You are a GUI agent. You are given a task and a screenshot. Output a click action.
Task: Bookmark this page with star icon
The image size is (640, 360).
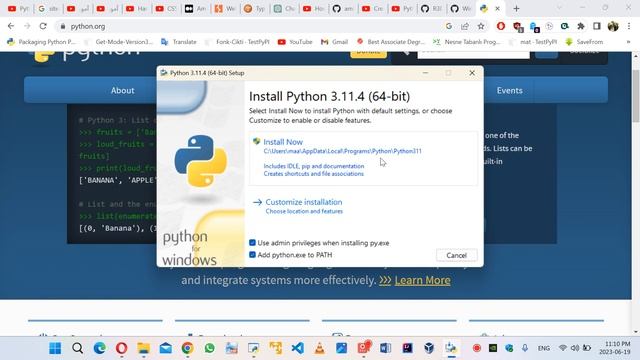tap(481, 26)
